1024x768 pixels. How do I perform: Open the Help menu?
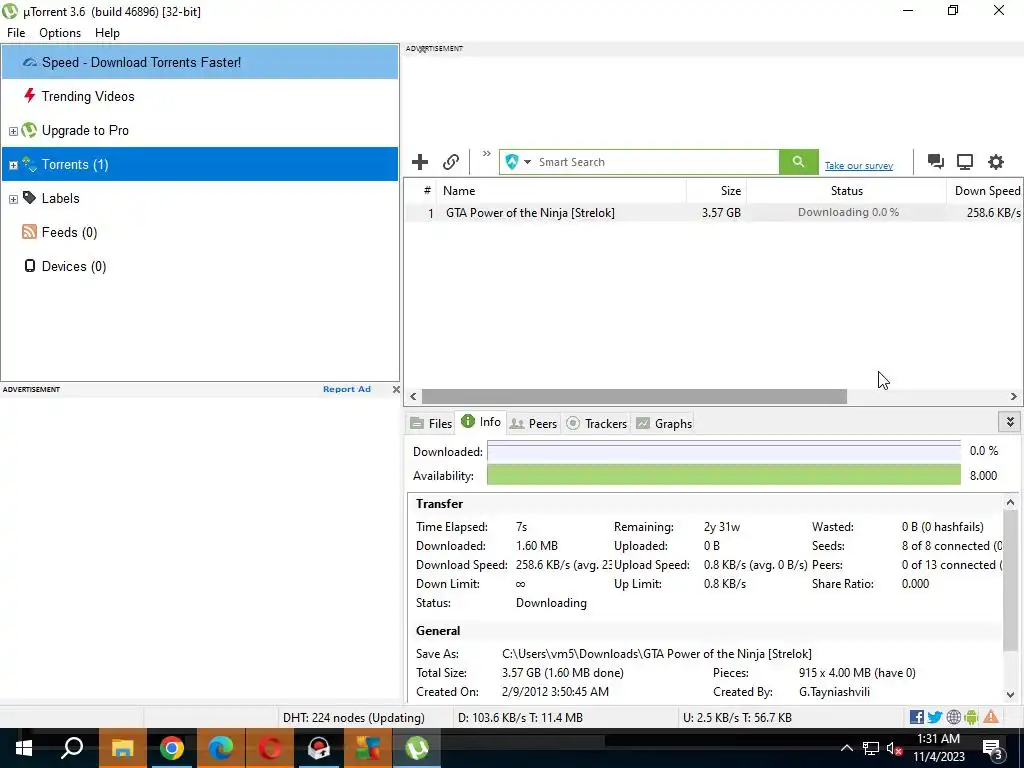[107, 33]
